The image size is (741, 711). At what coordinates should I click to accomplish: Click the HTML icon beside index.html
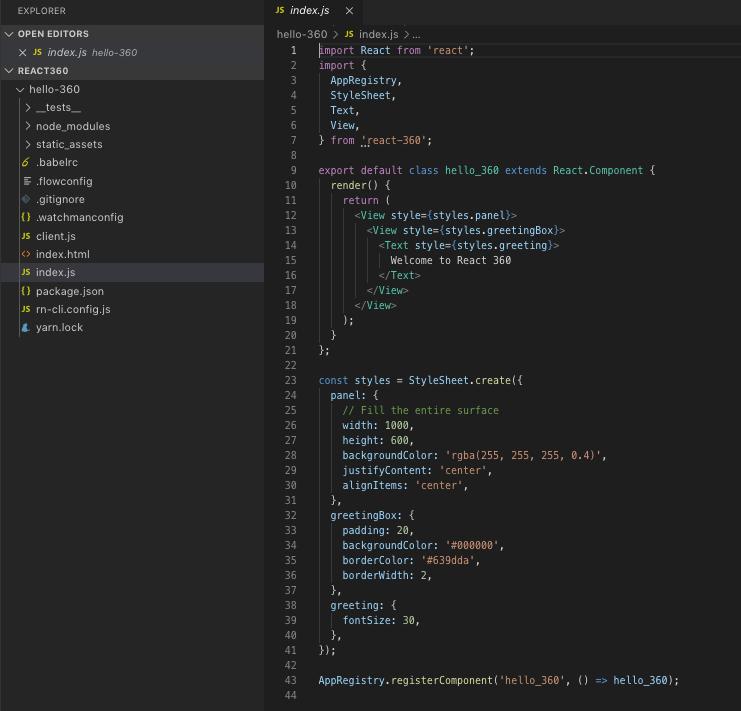pyautogui.click(x=26, y=254)
